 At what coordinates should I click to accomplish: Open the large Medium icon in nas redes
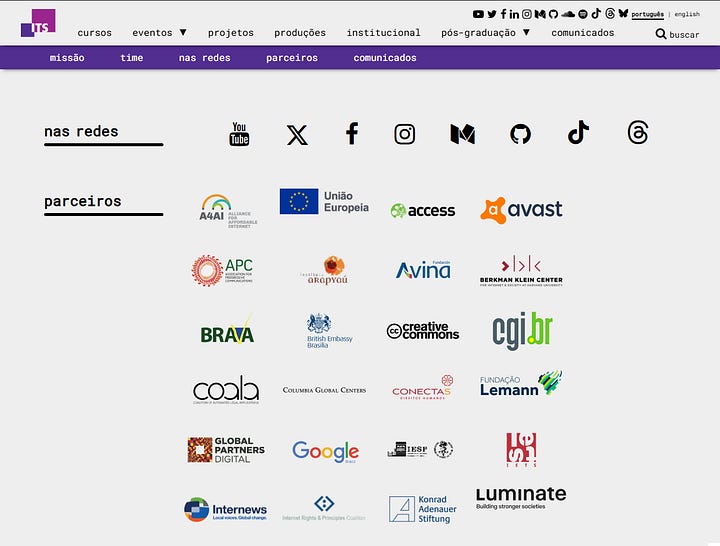(462, 134)
